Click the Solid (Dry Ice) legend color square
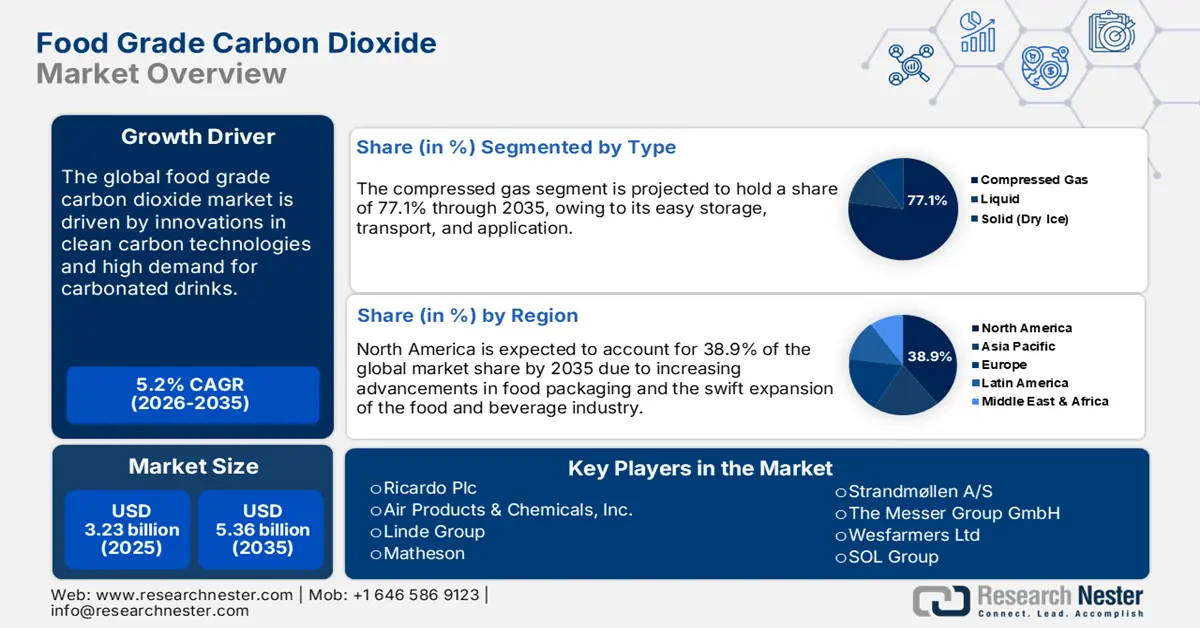Screen dimensions: 1200x628 coord(974,218)
